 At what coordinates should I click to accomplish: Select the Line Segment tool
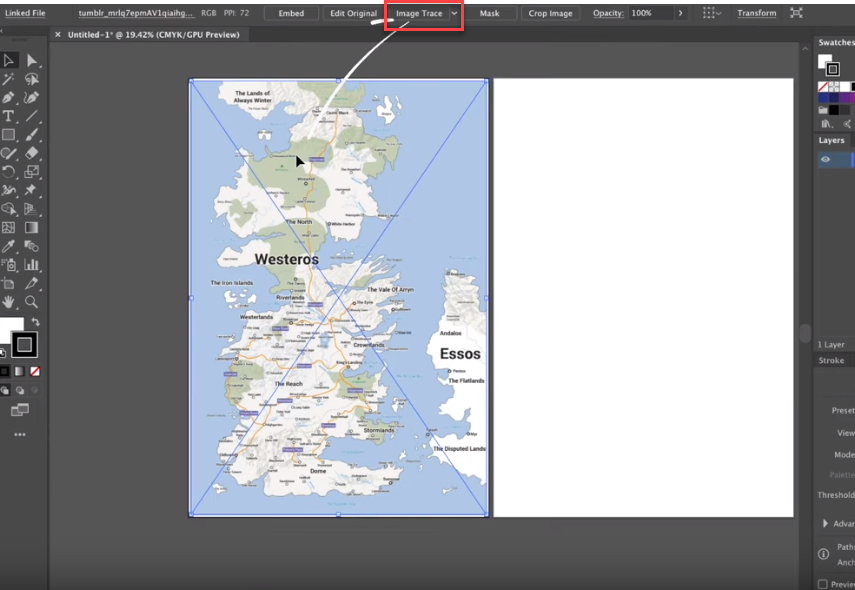pos(32,116)
